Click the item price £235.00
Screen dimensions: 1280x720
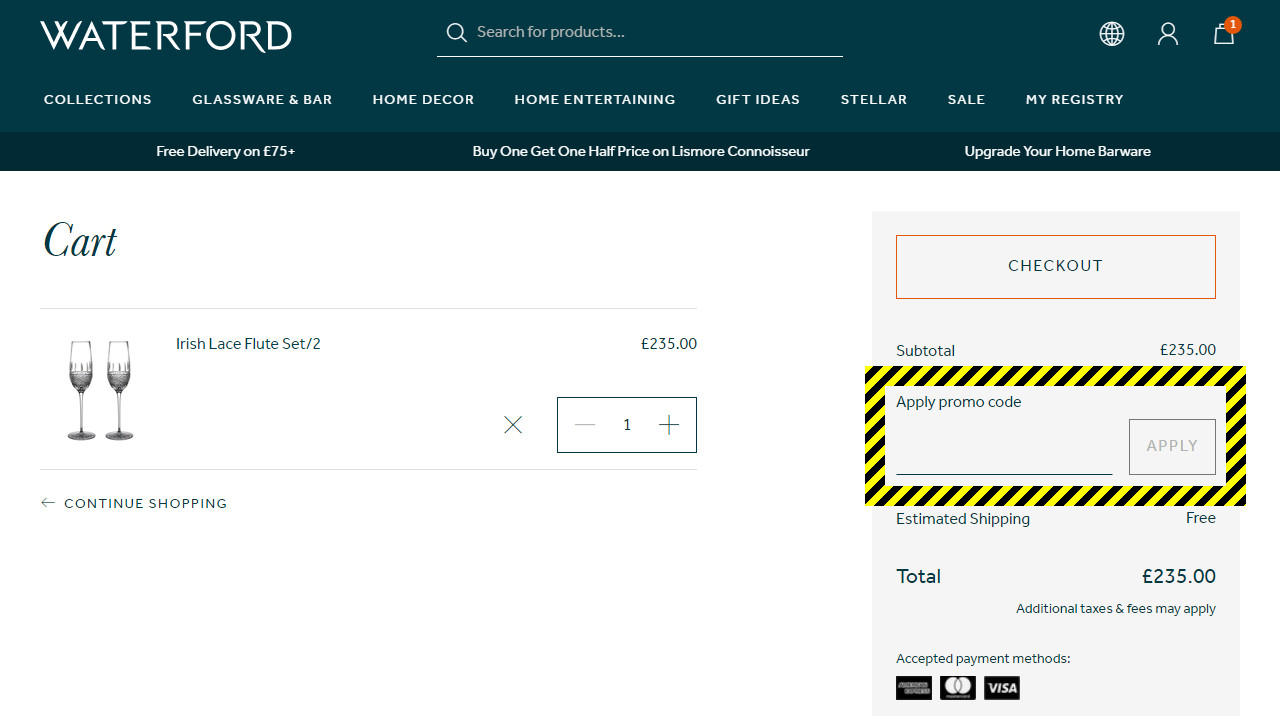669,344
